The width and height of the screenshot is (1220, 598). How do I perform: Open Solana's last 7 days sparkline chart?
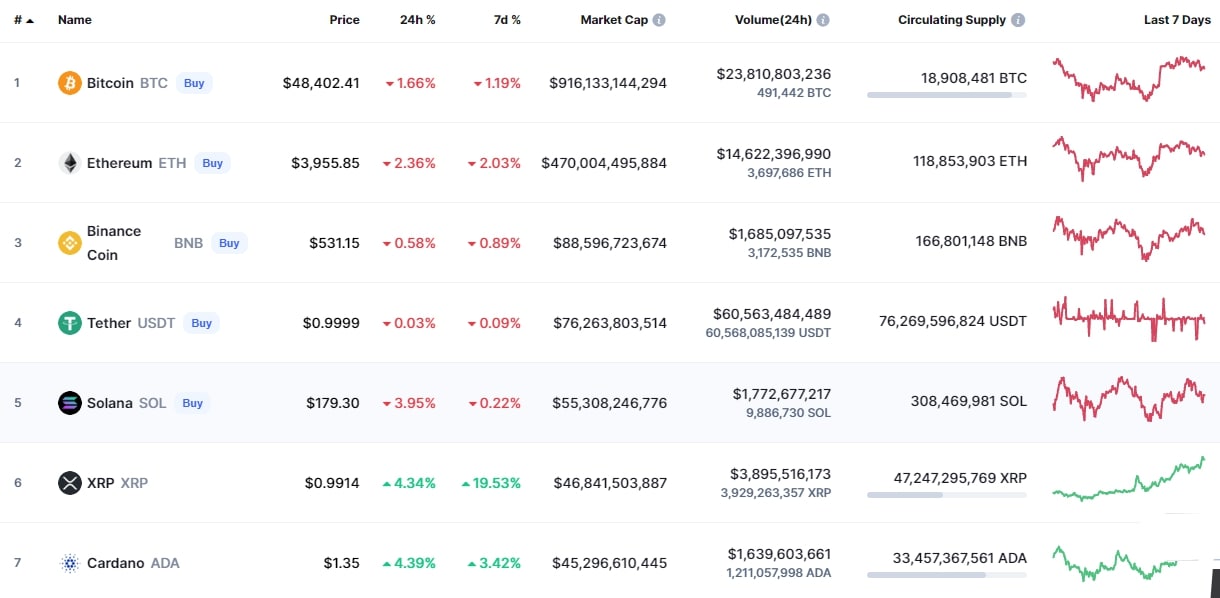point(1129,399)
